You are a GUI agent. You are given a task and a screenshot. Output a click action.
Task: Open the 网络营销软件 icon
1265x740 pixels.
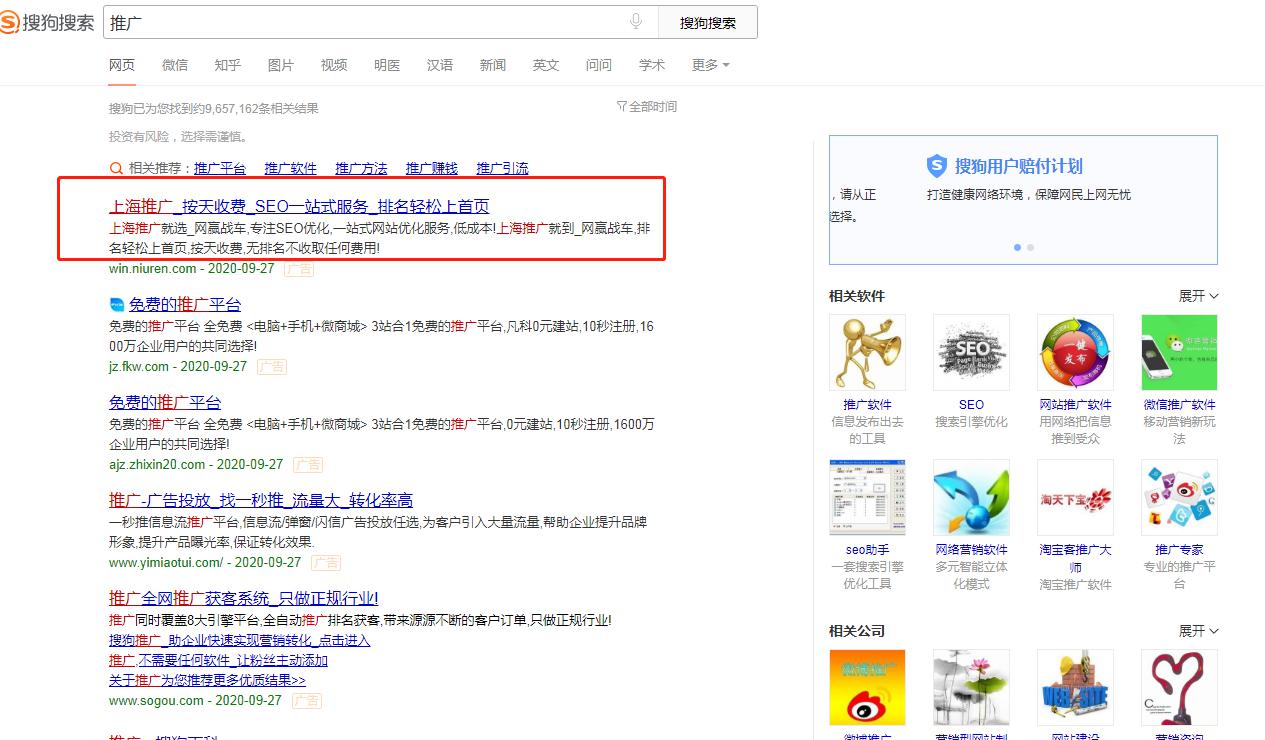pos(971,497)
